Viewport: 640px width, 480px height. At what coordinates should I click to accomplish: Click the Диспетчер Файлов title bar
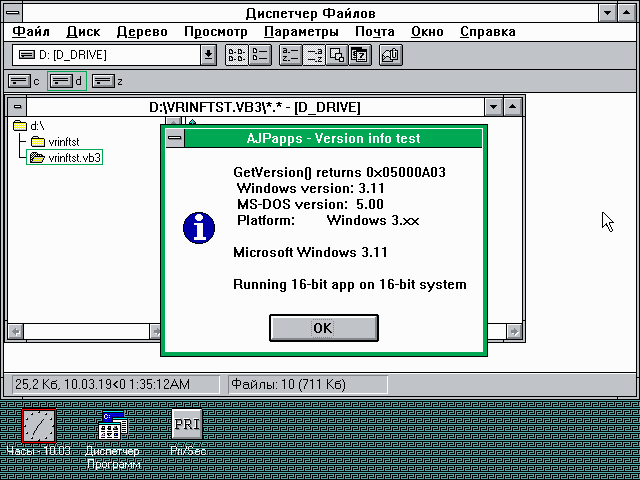tap(310, 13)
